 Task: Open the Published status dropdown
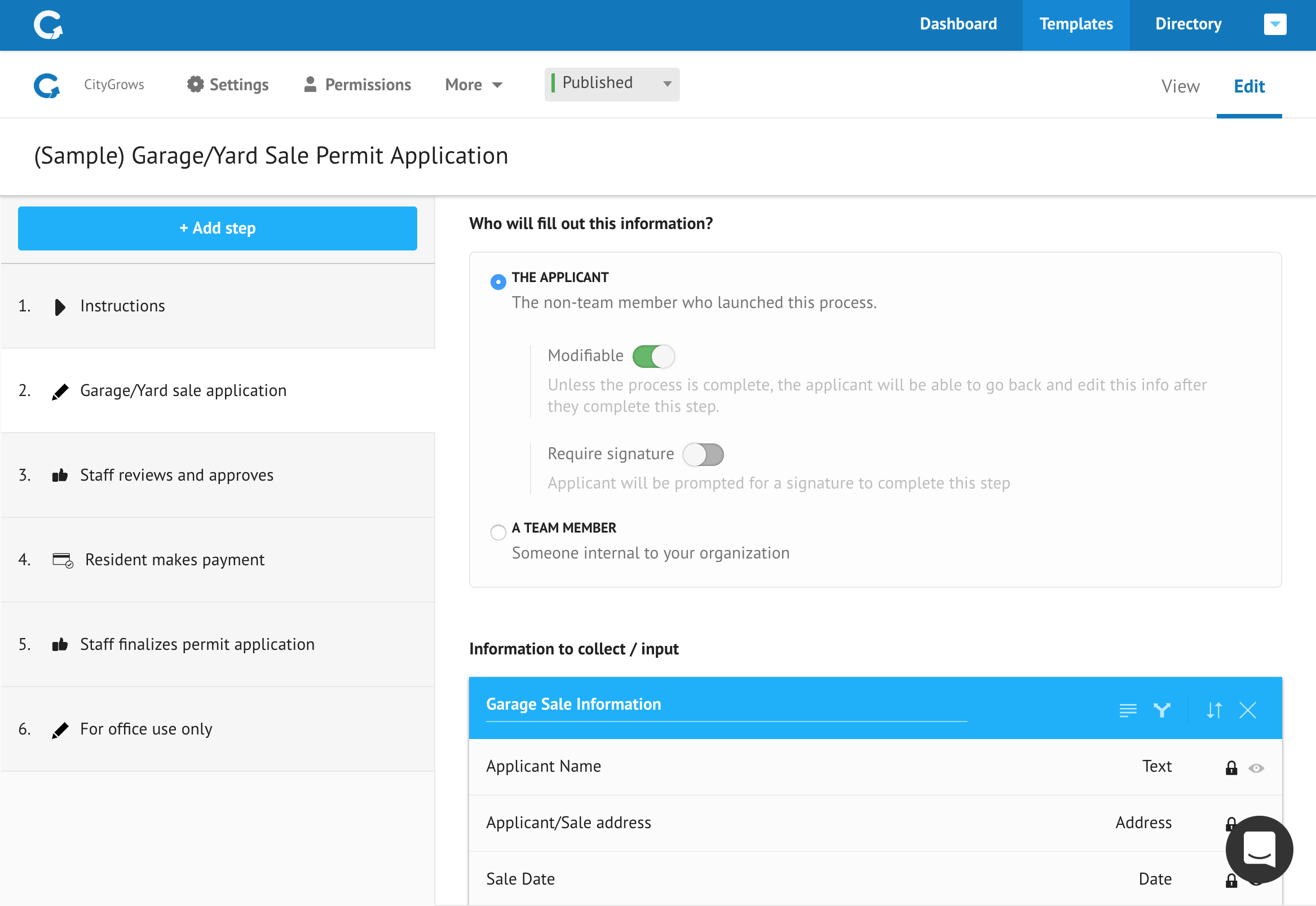click(x=612, y=84)
